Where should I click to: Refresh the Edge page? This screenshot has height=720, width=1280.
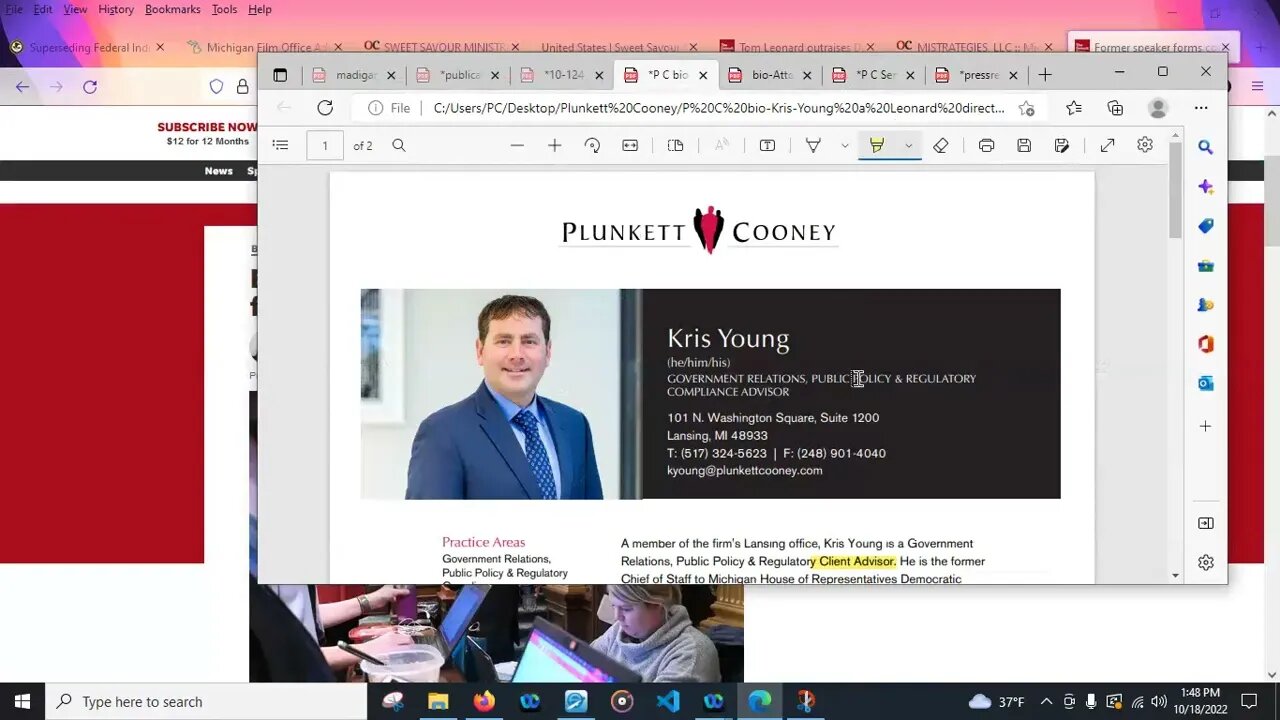click(325, 108)
